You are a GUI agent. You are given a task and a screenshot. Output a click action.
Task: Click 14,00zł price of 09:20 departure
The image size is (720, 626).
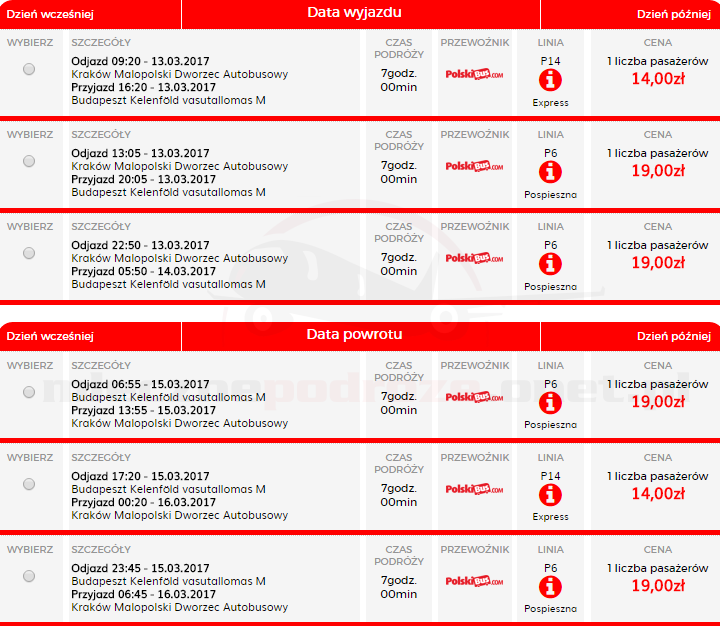(658, 79)
